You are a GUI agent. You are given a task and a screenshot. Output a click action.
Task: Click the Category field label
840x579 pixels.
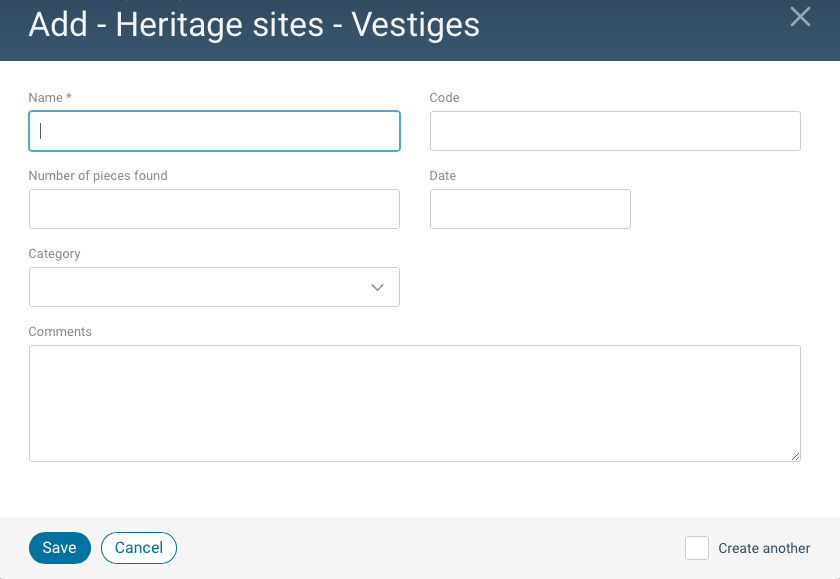tap(54, 253)
